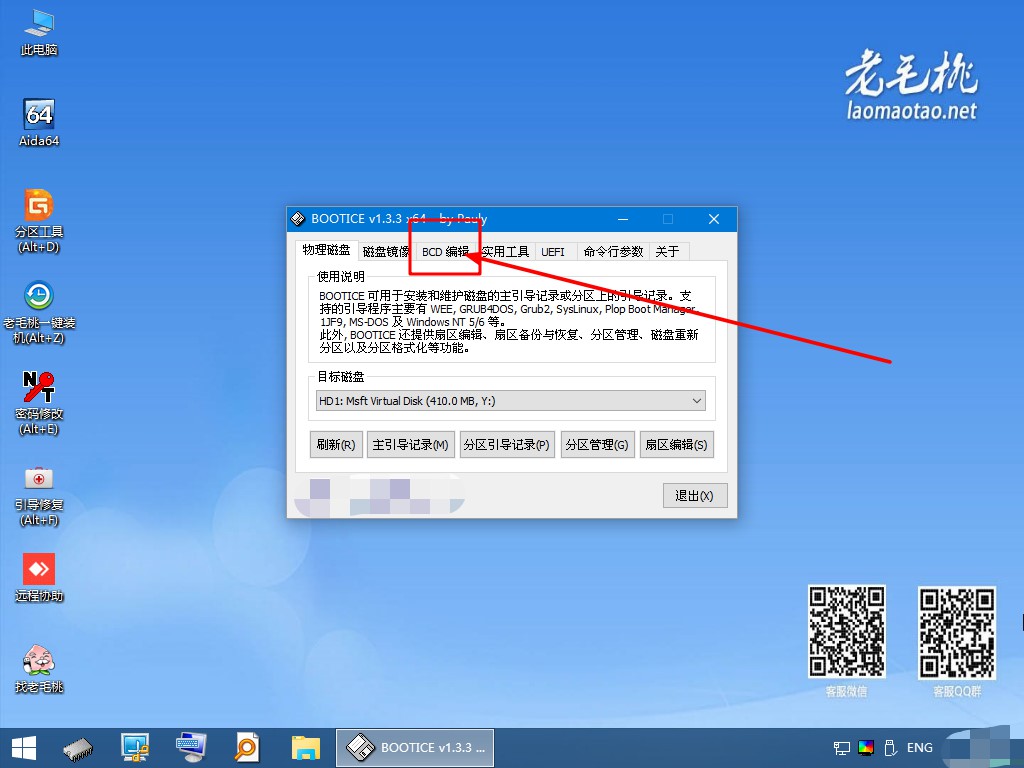Start 引导修复 (Alt+F) boot repair

pos(37,478)
